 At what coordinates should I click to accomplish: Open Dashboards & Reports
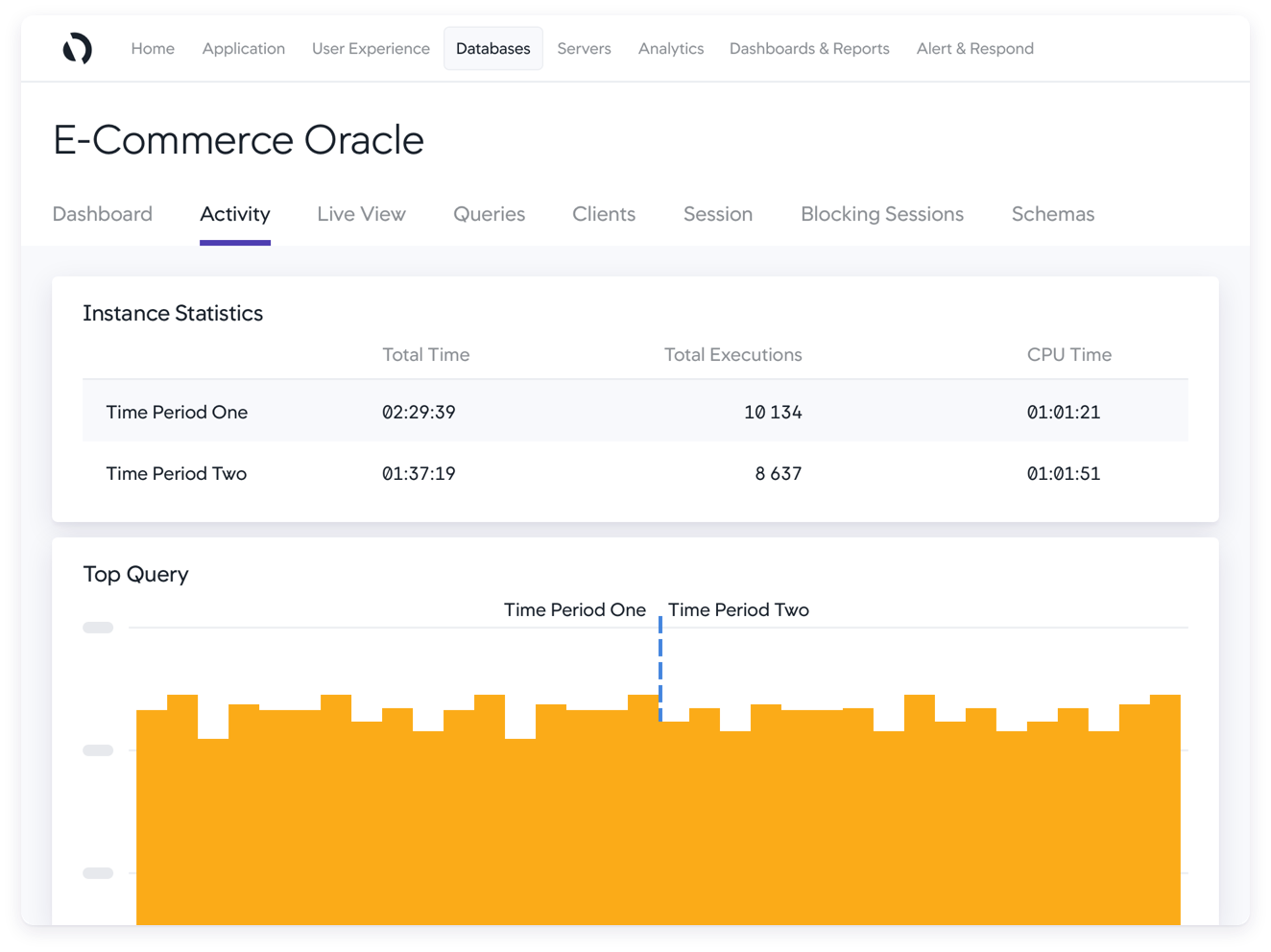[809, 49]
